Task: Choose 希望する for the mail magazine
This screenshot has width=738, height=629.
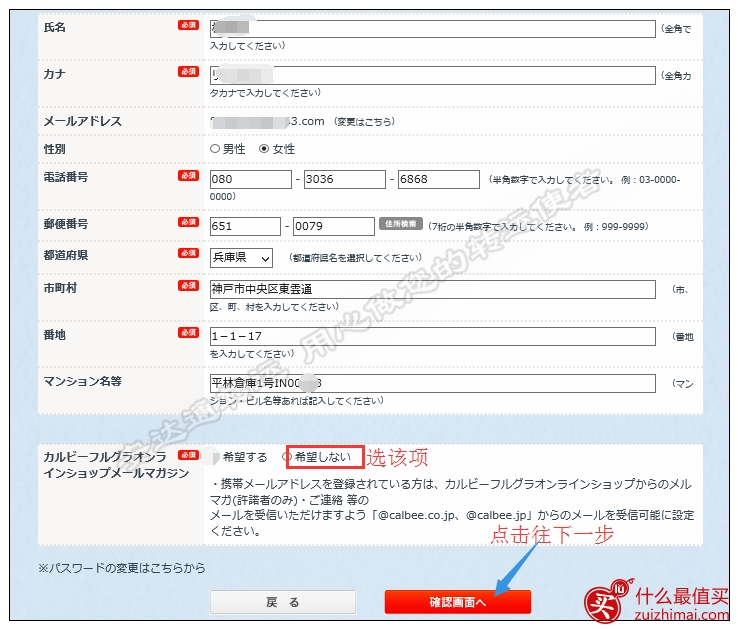Action: click(x=213, y=457)
